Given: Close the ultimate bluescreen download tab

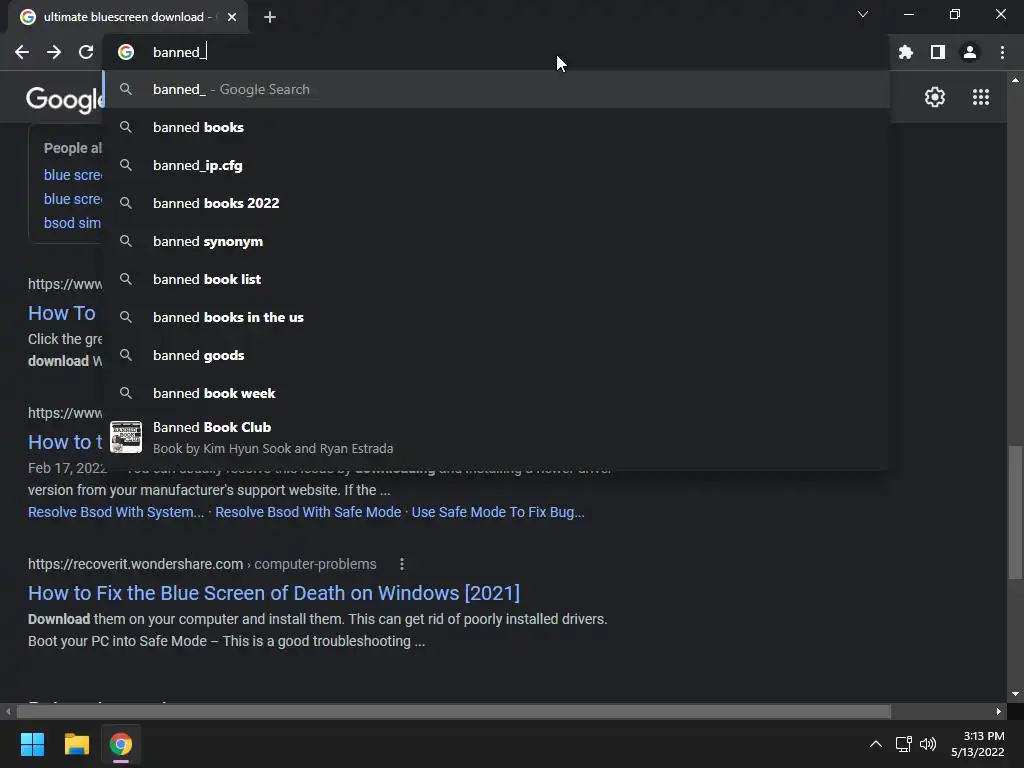Looking at the screenshot, I should coord(232,17).
